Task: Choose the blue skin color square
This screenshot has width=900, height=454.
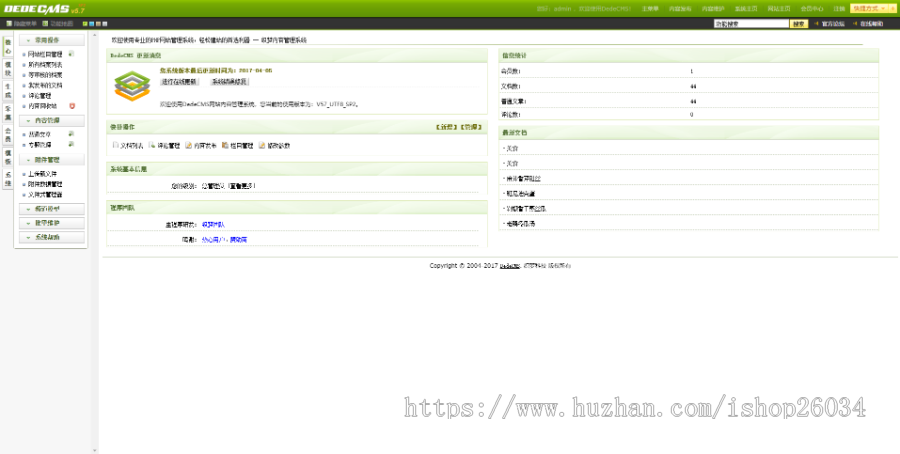Action: coord(92,24)
